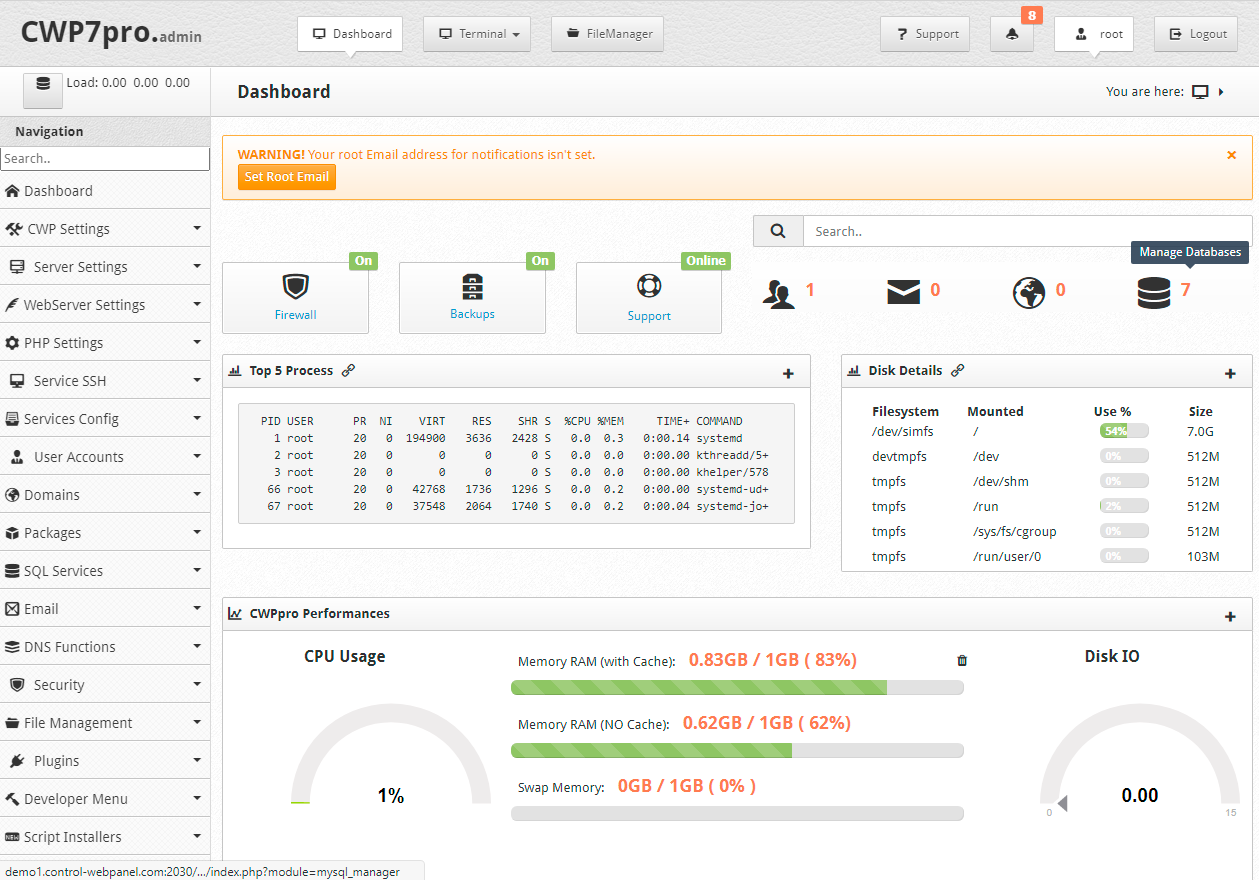
Task: Click the link icon beside Disk Details
Action: pos(957,371)
